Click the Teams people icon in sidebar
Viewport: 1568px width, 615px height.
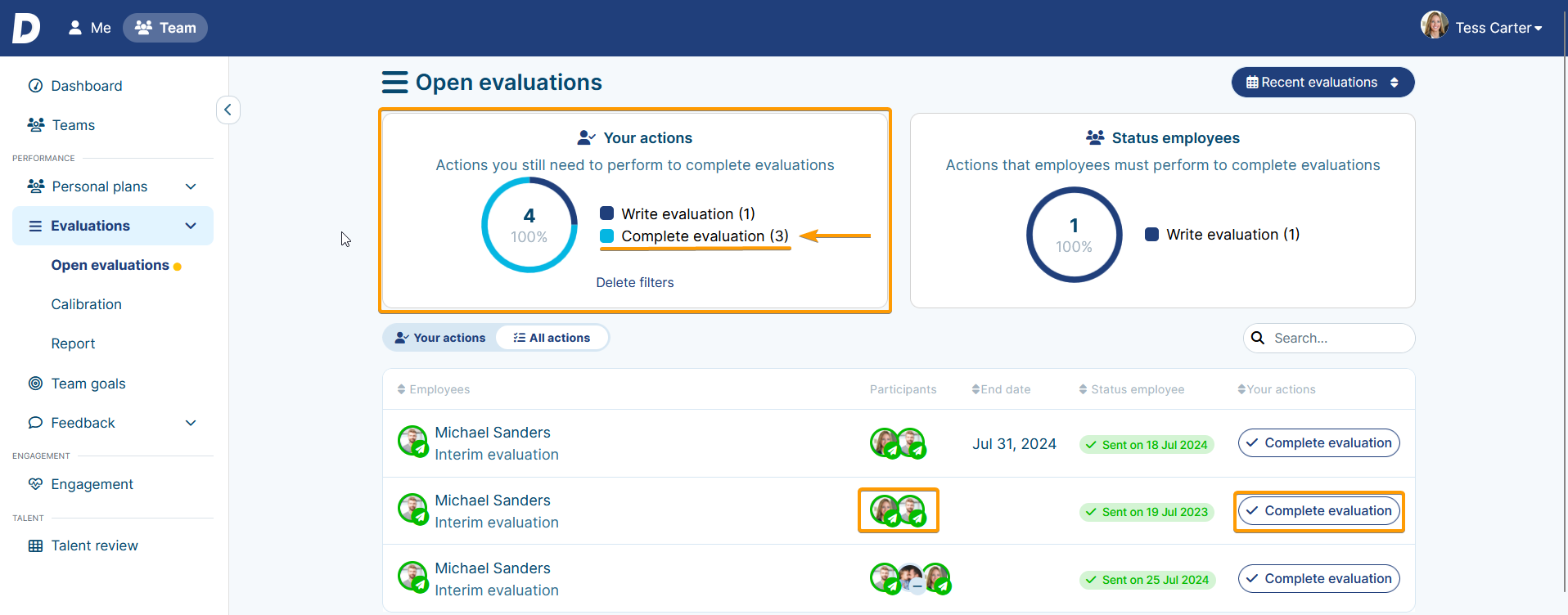click(x=36, y=125)
